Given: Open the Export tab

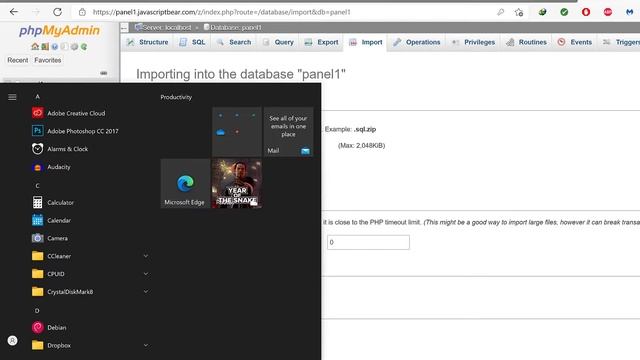Looking at the screenshot, I should pos(322,42).
